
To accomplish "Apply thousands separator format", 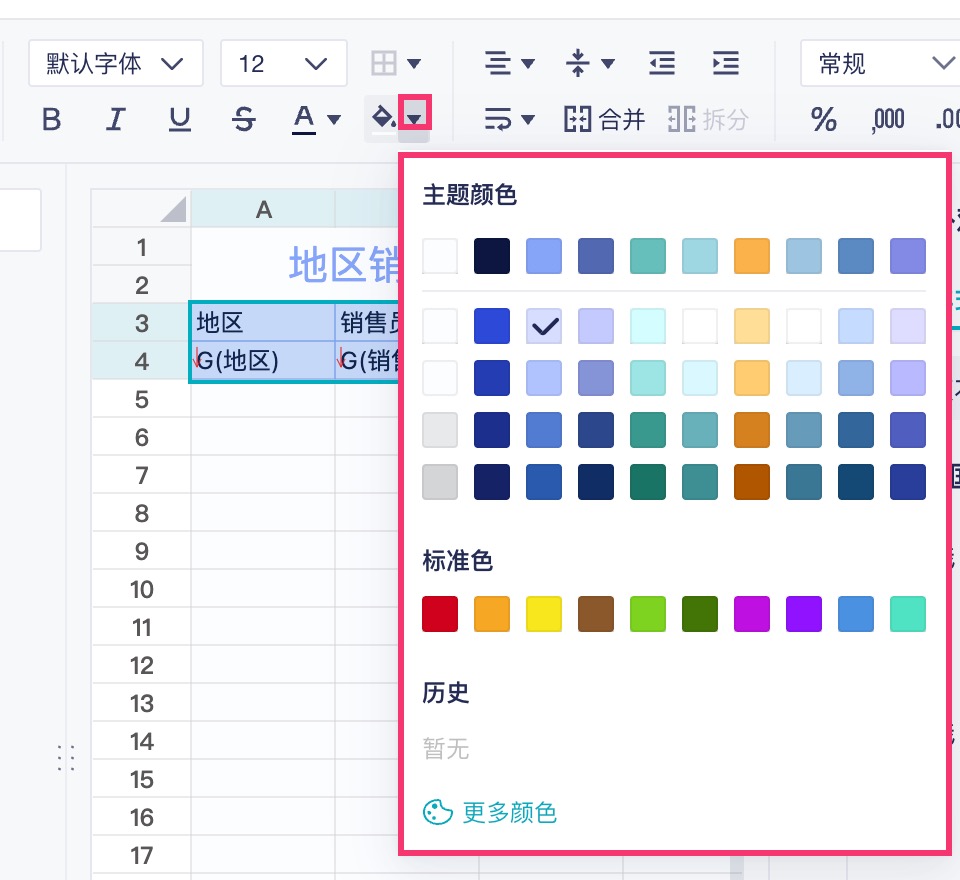I will click(x=888, y=119).
